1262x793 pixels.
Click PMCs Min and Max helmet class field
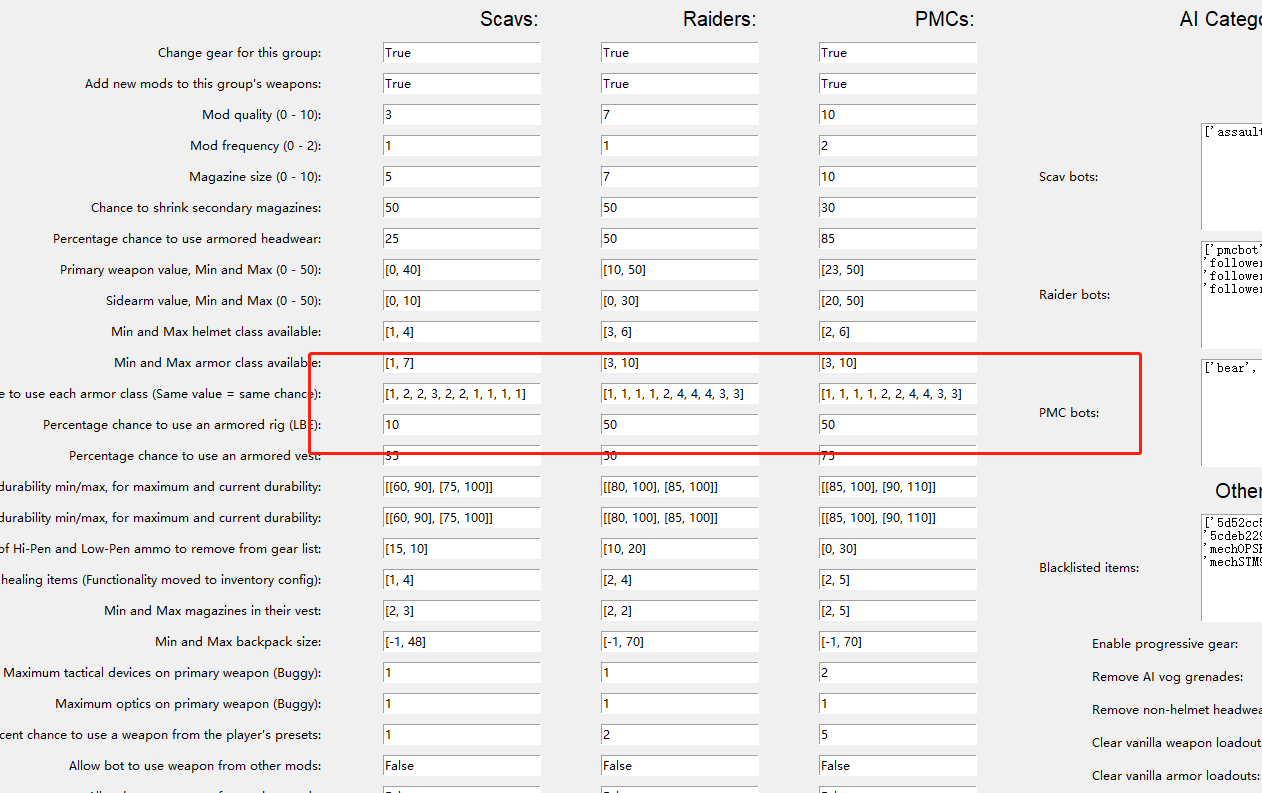coord(897,332)
